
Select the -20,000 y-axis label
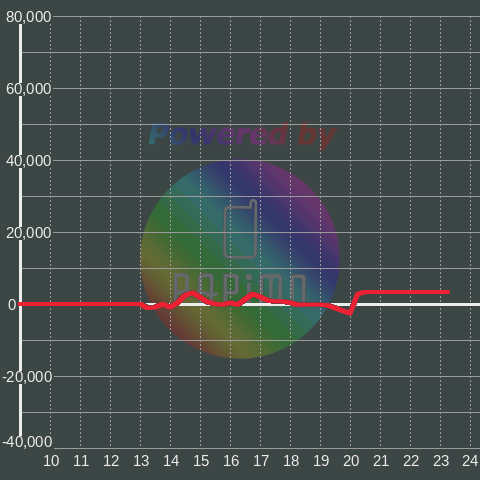[27, 377]
